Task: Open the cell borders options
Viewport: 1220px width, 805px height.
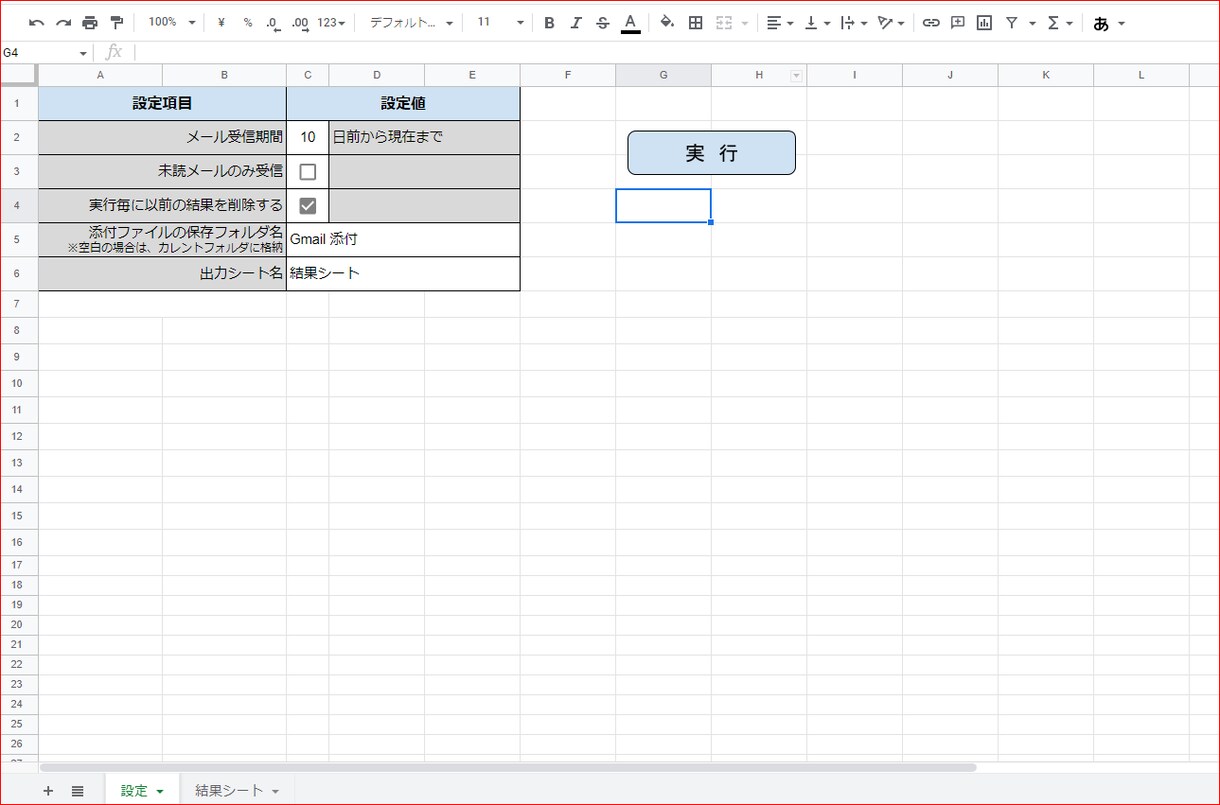Action: (696, 22)
